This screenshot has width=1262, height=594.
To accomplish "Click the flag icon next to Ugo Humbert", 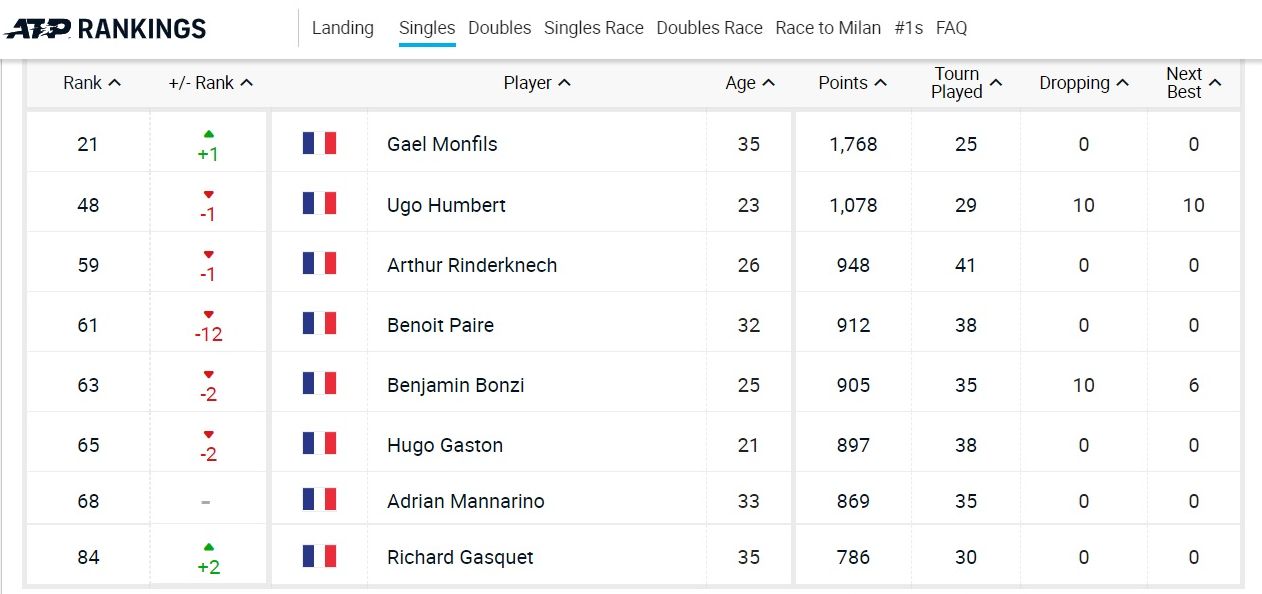I will [319, 204].
